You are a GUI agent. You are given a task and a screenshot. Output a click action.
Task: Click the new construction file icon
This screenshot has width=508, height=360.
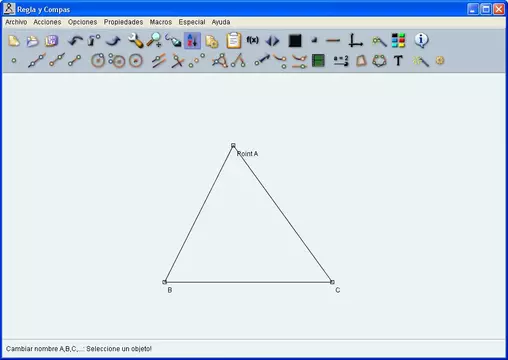click(x=14, y=41)
